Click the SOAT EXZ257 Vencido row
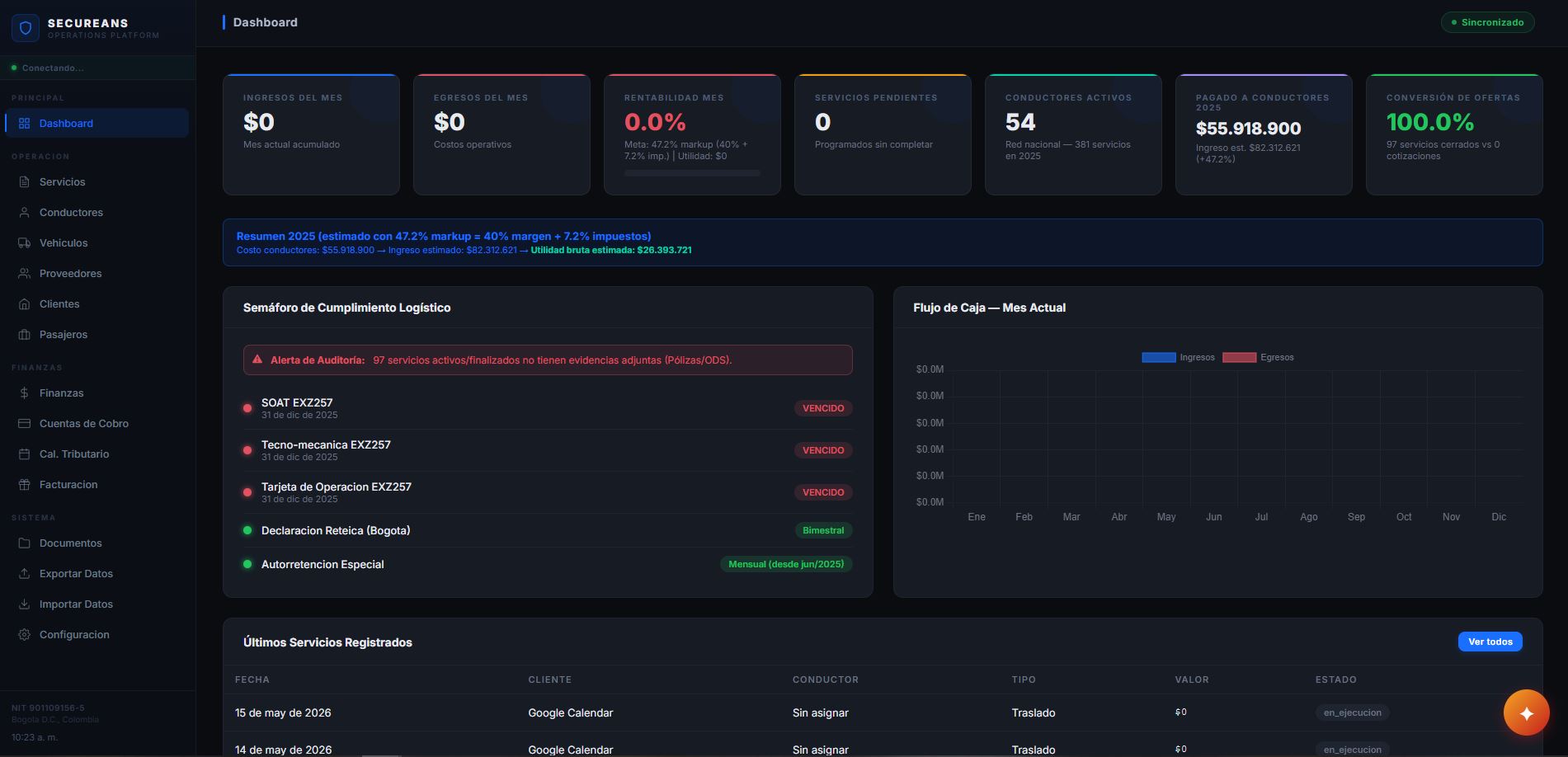Image resolution: width=1568 pixels, height=757 pixels. click(x=548, y=408)
